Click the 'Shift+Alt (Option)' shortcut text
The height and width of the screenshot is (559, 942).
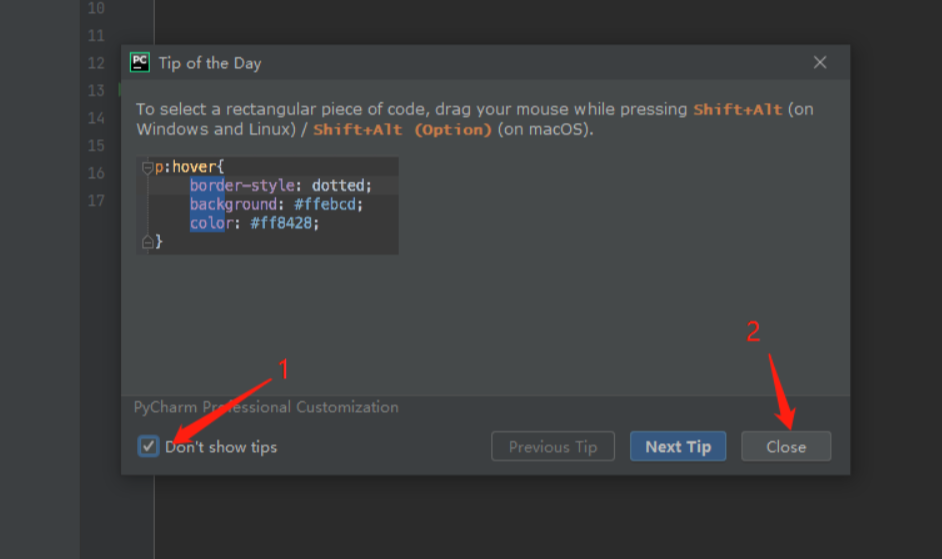403,129
